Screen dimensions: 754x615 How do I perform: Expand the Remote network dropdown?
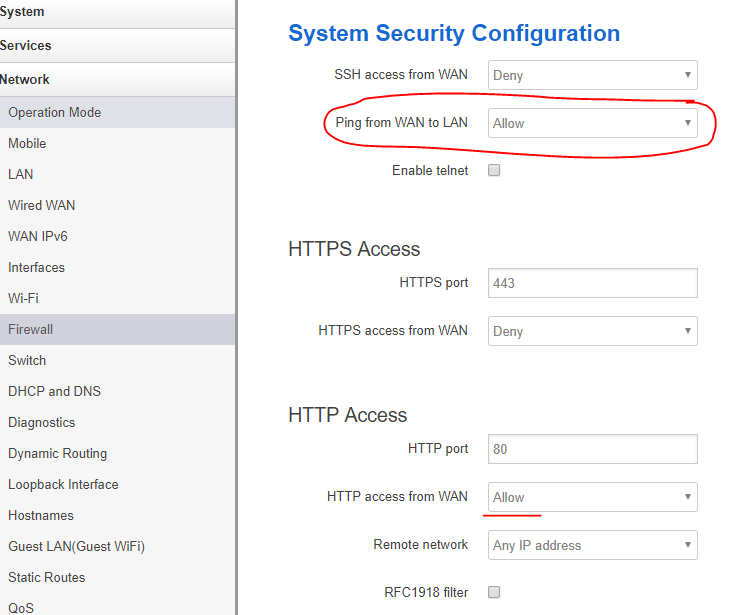pos(592,545)
